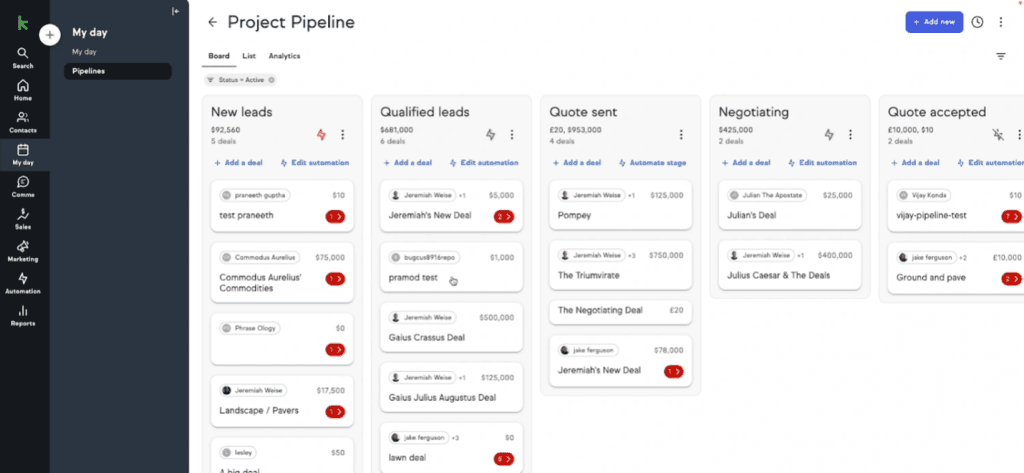Click the round plus create button
The width and height of the screenshot is (1024, 473).
pos(50,35)
